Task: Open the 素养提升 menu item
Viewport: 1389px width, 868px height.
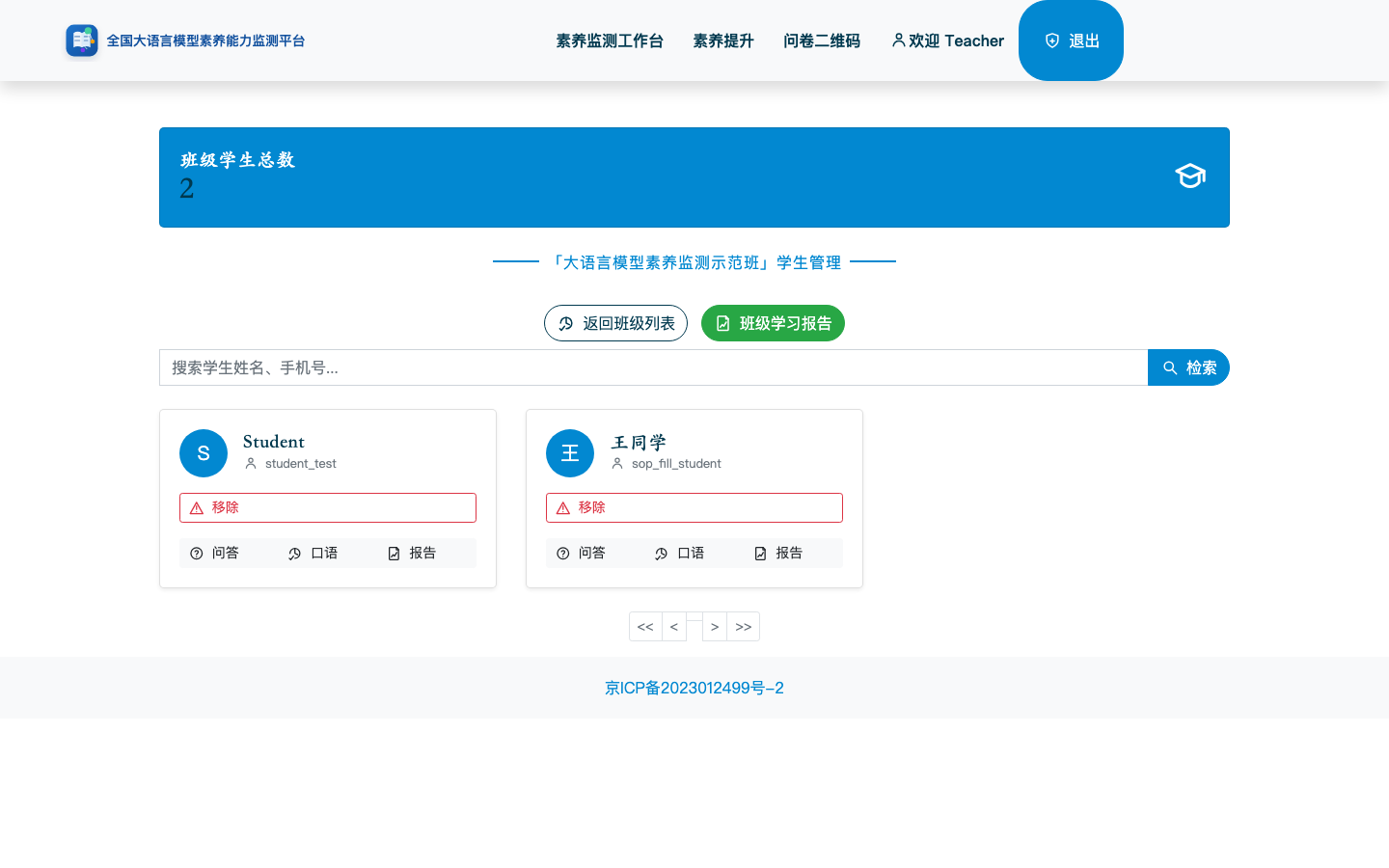Action: click(x=723, y=41)
